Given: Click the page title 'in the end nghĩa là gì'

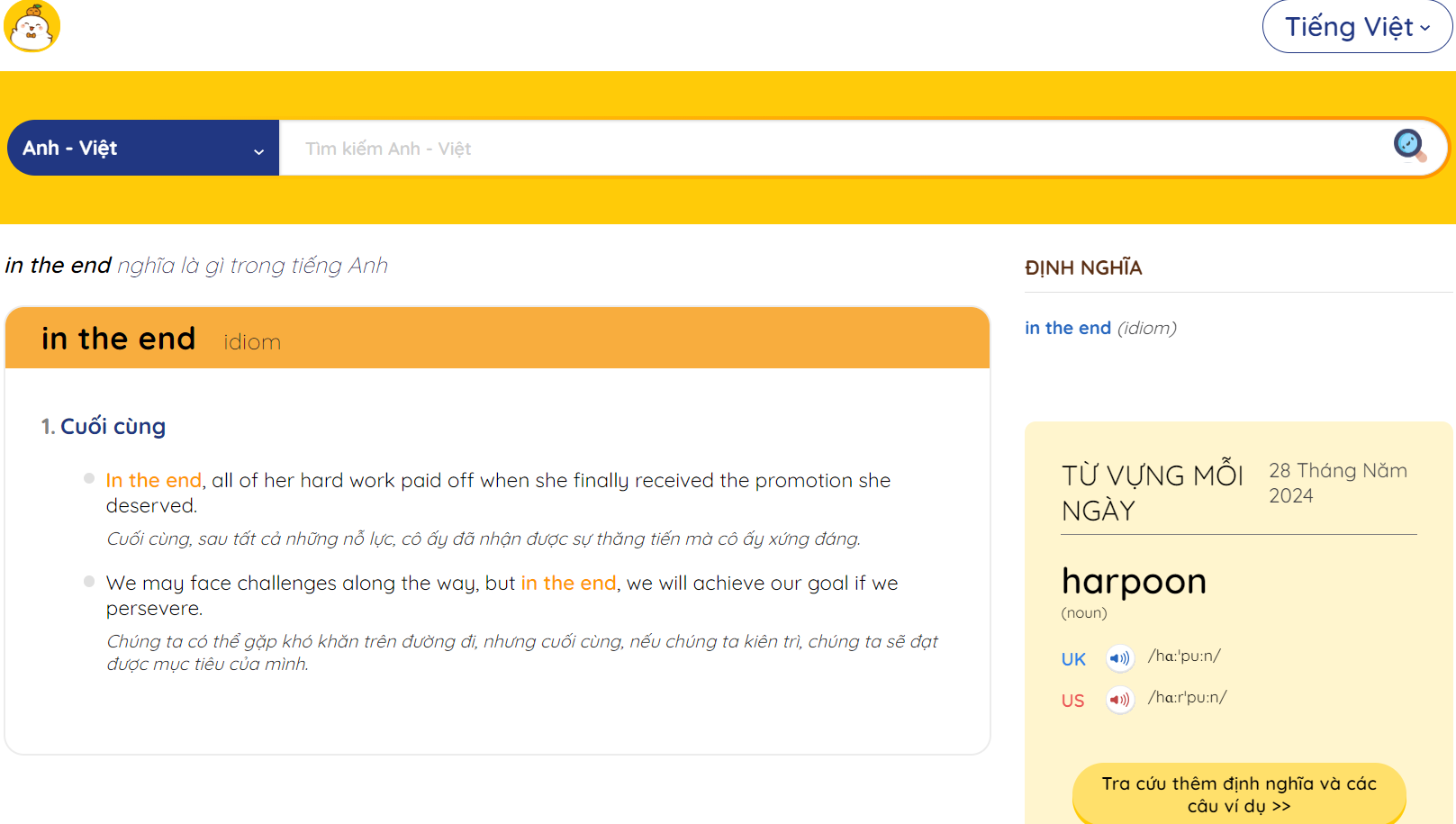Looking at the screenshot, I should 196,266.
